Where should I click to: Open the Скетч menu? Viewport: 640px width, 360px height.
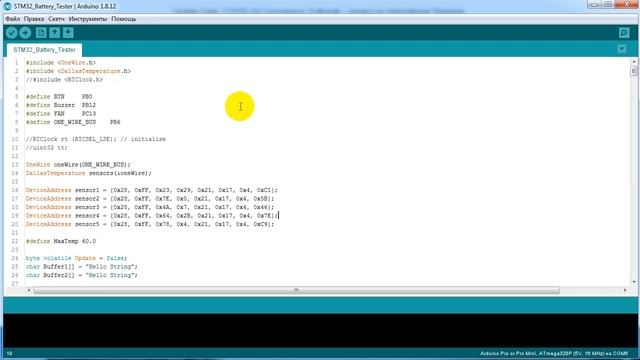tap(56, 19)
